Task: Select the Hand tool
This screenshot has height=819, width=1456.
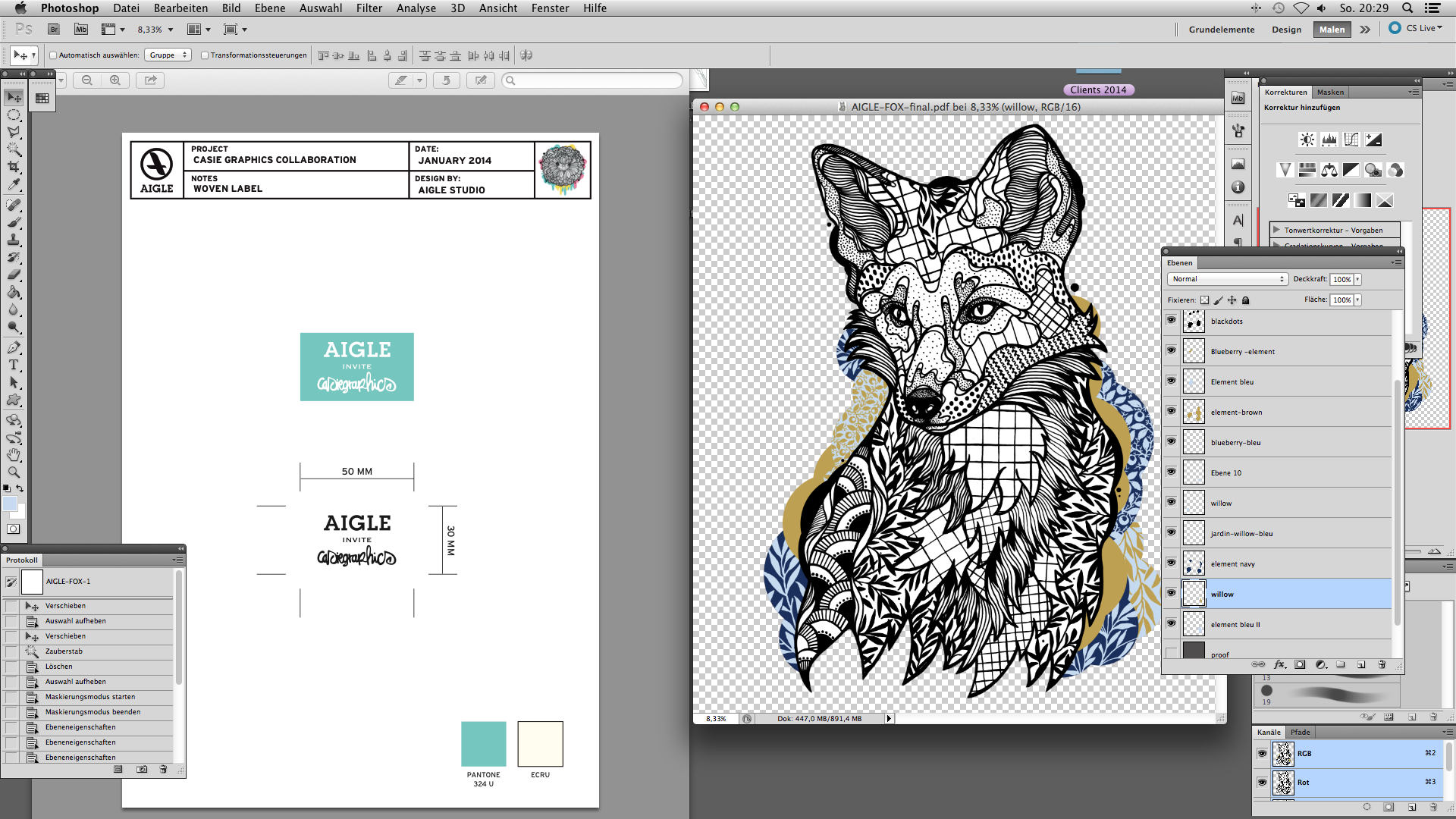Action: 14,455
